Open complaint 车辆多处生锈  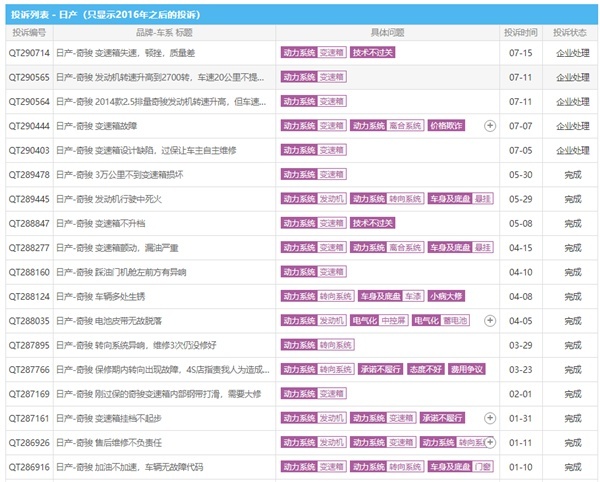coord(101,296)
